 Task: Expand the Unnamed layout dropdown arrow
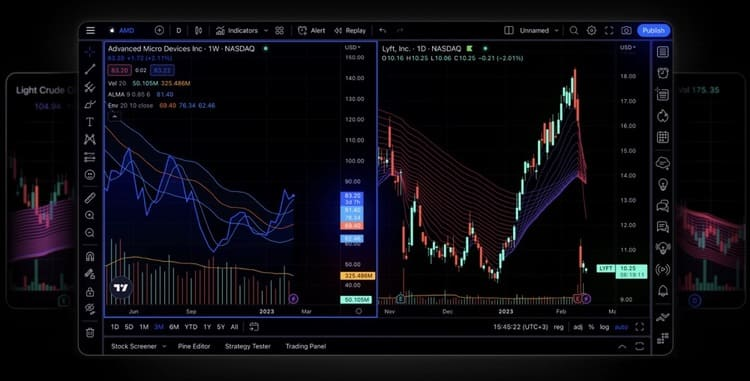pos(556,31)
